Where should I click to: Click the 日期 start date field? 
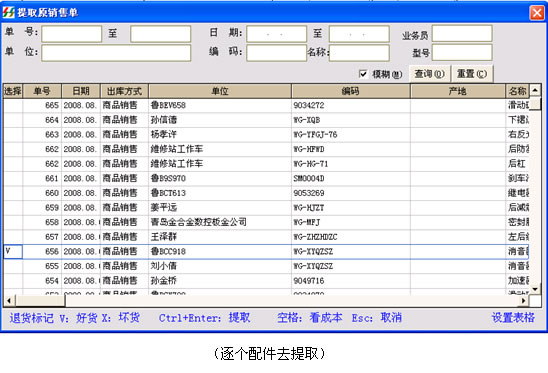click(276, 34)
